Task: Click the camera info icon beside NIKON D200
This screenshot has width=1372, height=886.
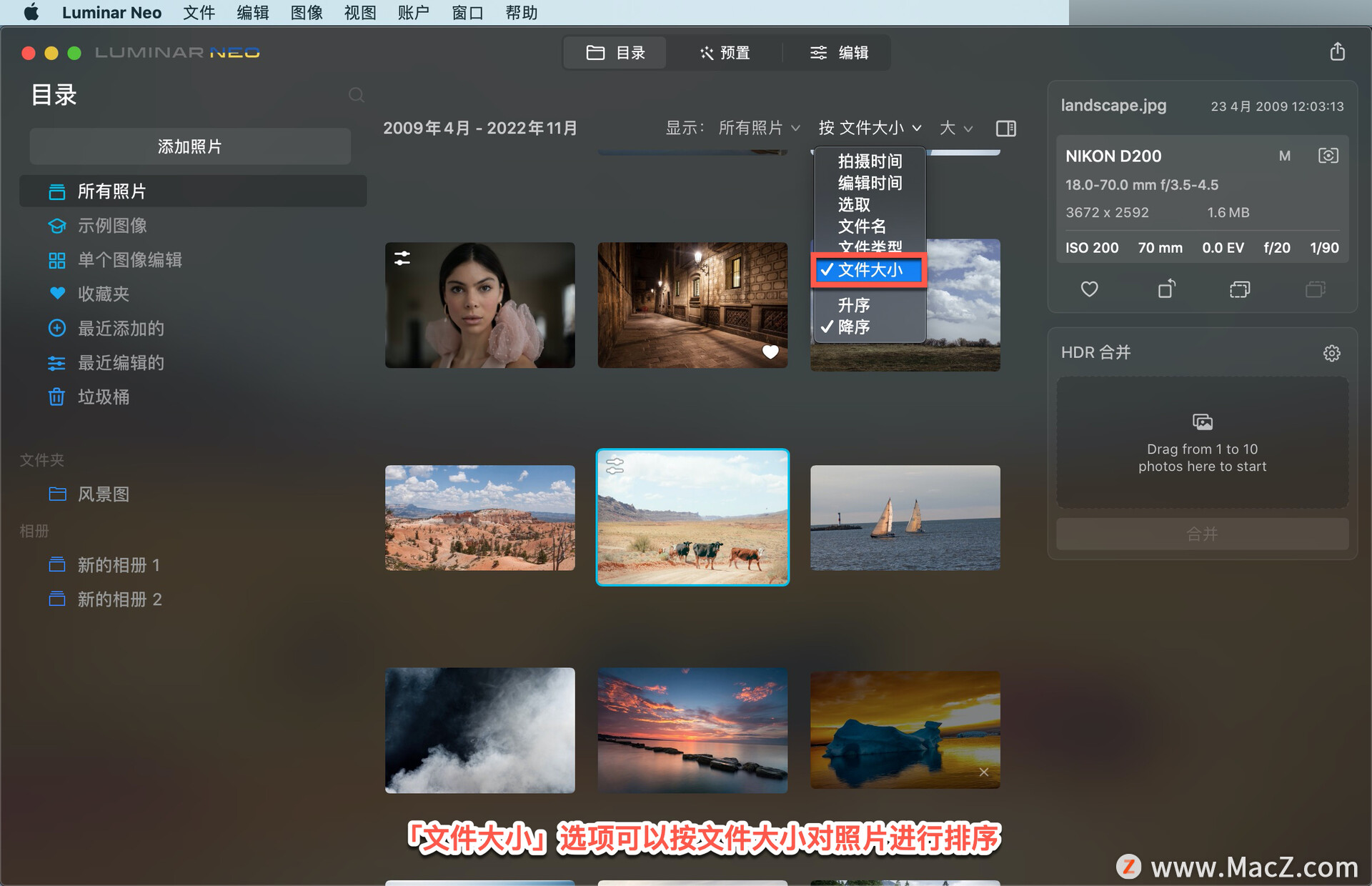Action: 1328,156
